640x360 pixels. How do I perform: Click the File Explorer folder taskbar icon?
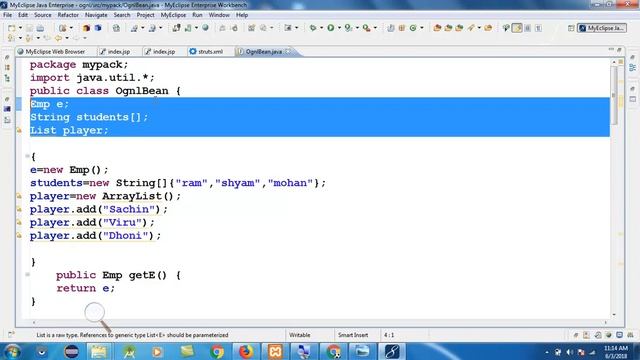98,351
